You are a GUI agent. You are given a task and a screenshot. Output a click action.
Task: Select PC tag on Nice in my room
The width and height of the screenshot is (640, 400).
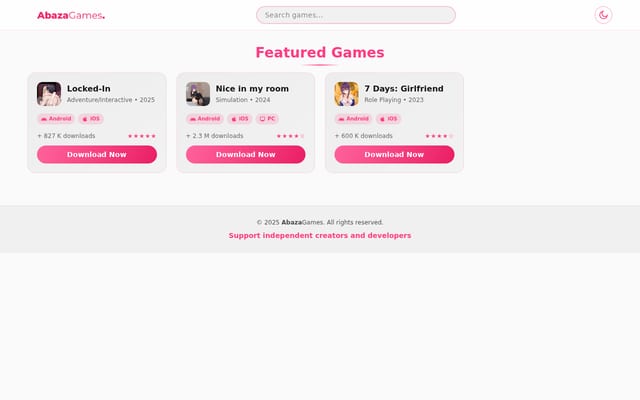click(267, 119)
